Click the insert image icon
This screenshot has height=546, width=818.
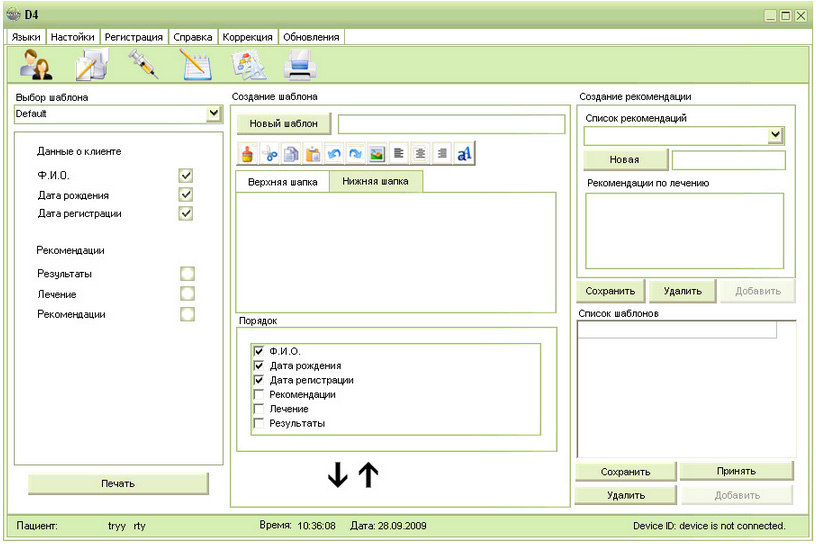pyautogui.click(x=377, y=154)
